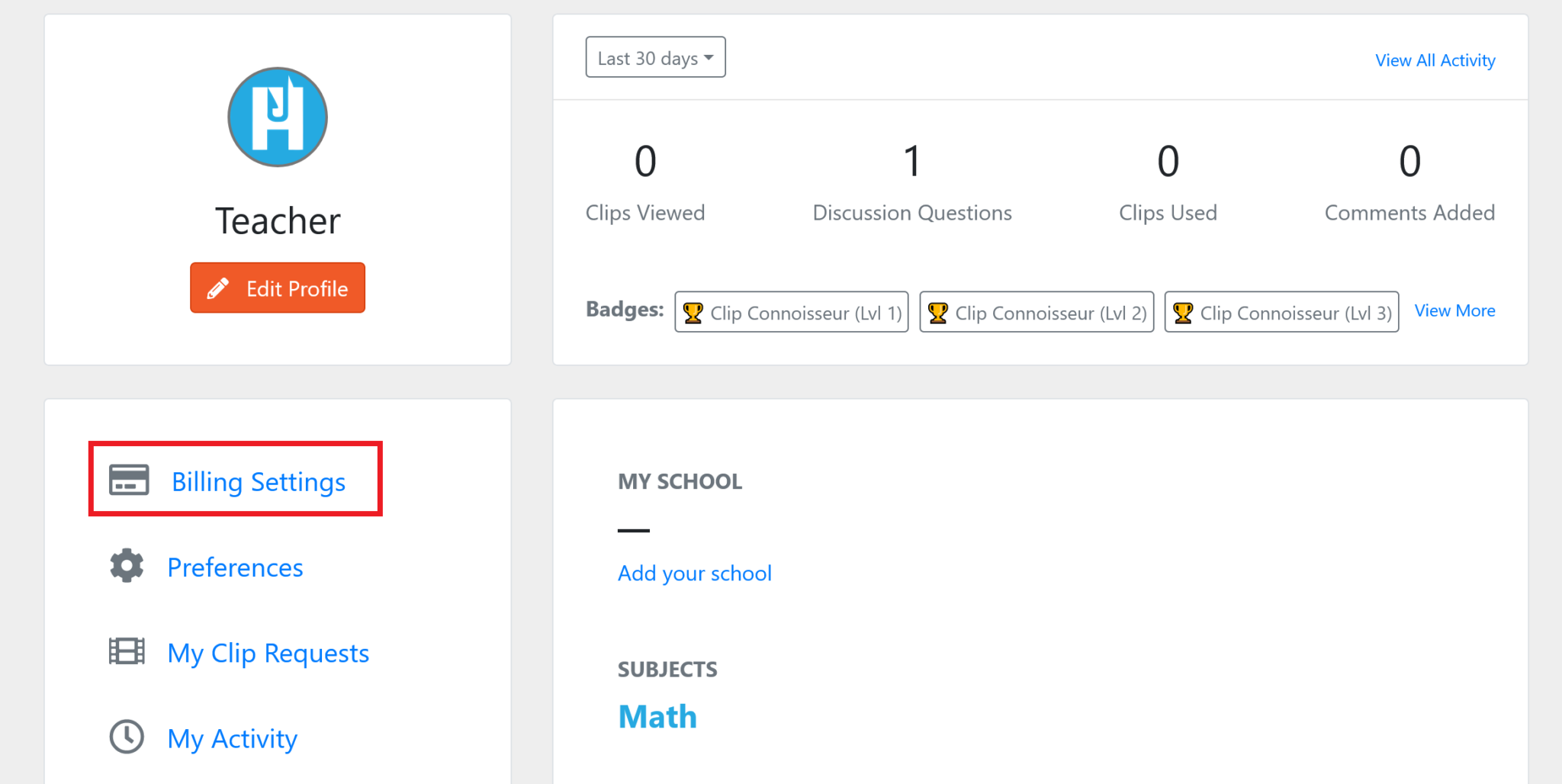Viewport: 1562px width, 784px height.
Task: Expand more badges with View More
Action: click(1454, 310)
